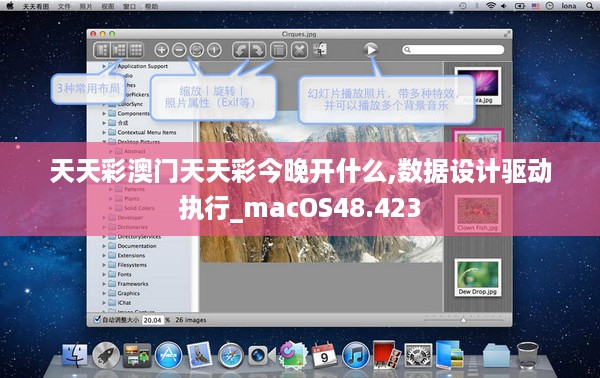Expand the Application Support folder
Viewport: 600px width, 378px height.
point(104,66)
